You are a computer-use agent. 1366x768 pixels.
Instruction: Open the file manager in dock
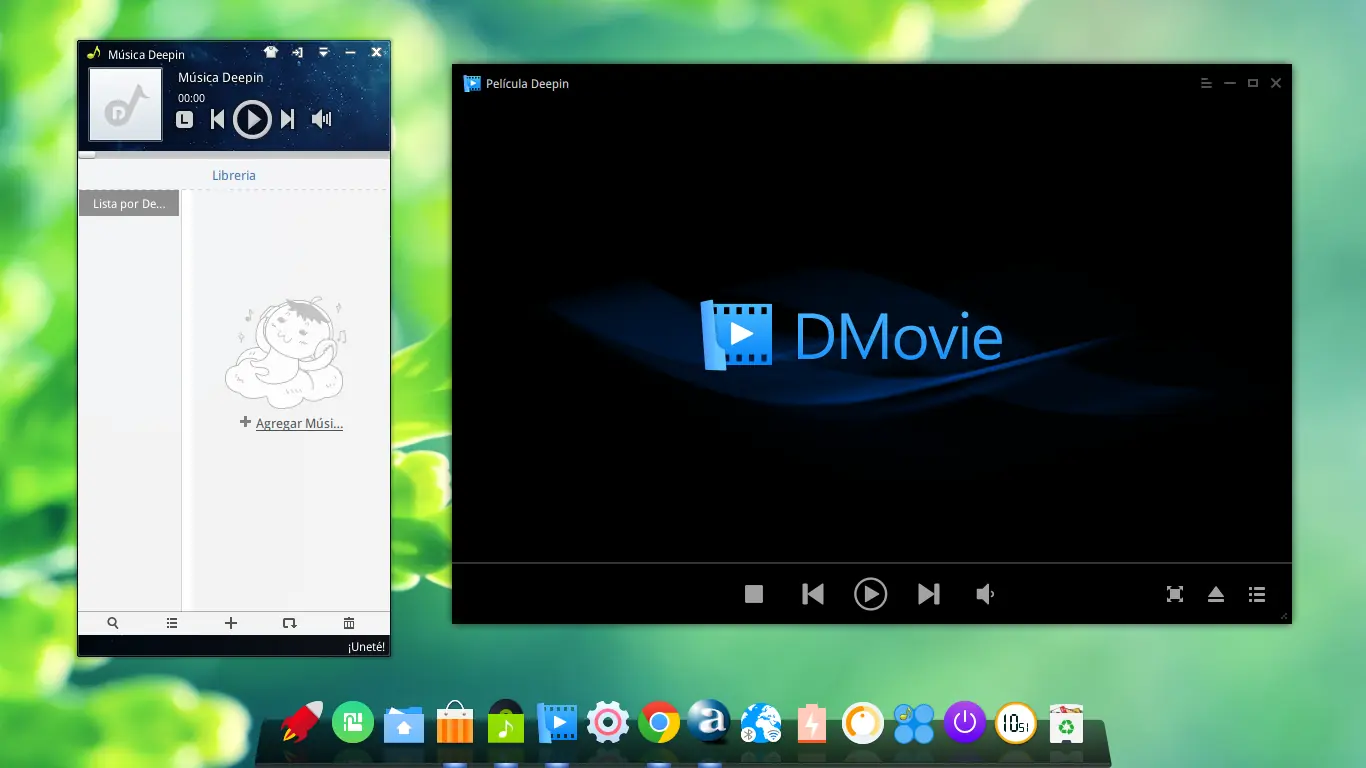coord(404,723)
